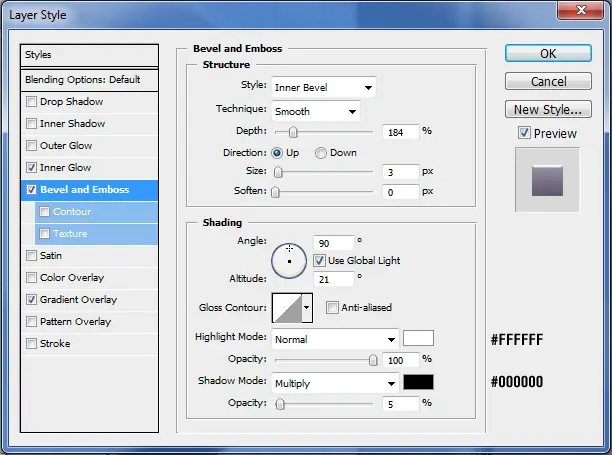Open the Technique dropdown showing Smooth
612x455 pixels.
[316, 112]
